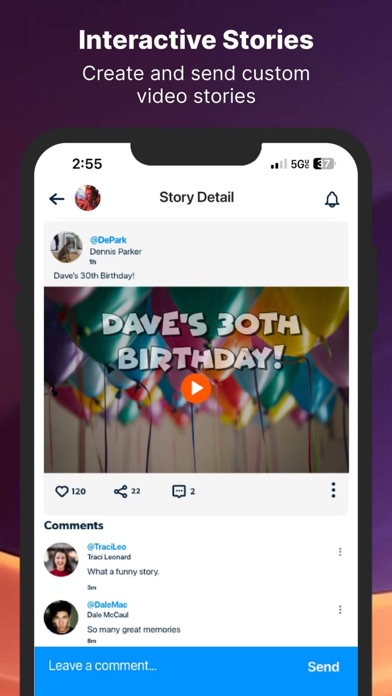Open the @DePark handle link
392x696 pixels.
point(108,240)
